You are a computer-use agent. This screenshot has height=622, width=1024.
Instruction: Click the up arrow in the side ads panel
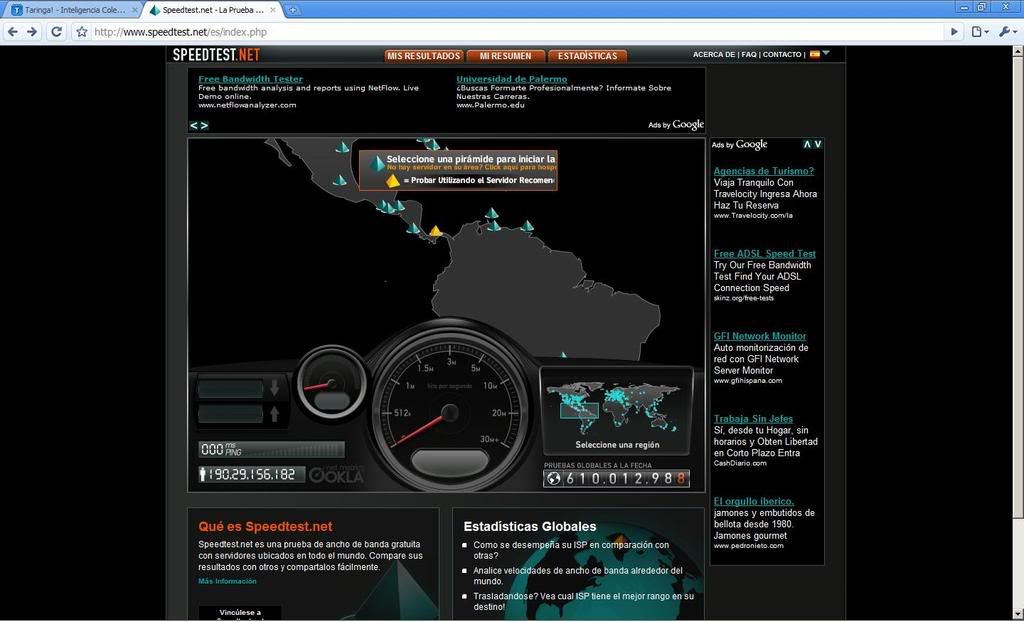click(807, 144)
